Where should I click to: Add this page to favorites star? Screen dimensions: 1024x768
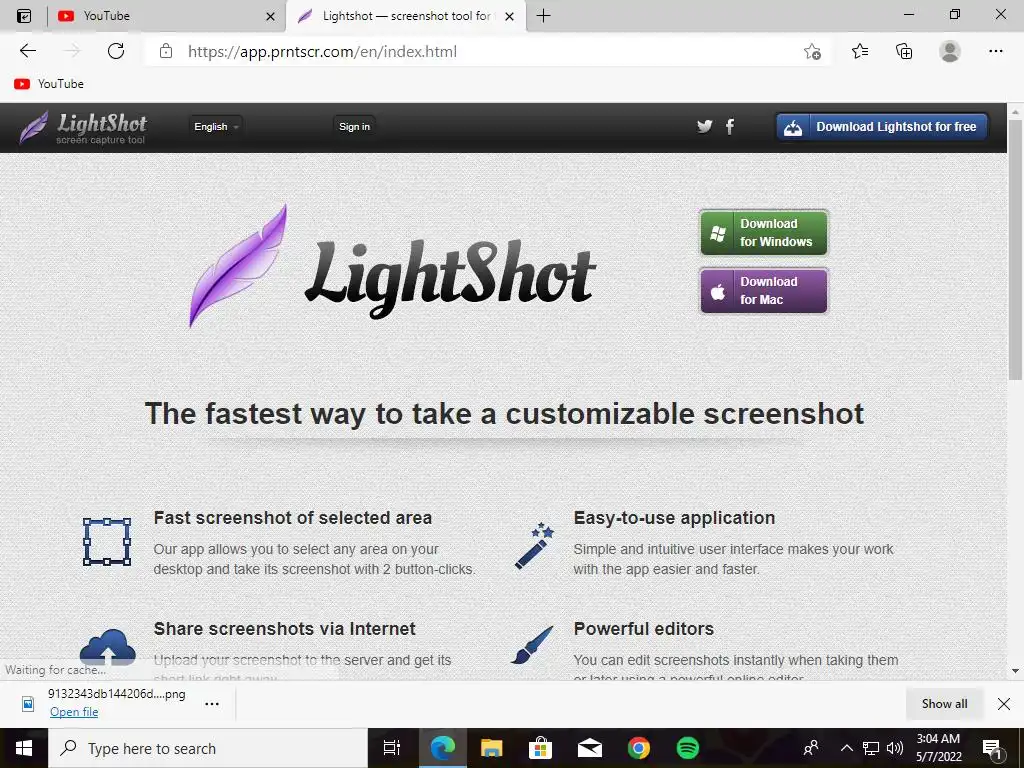click(x=812, y=51)
